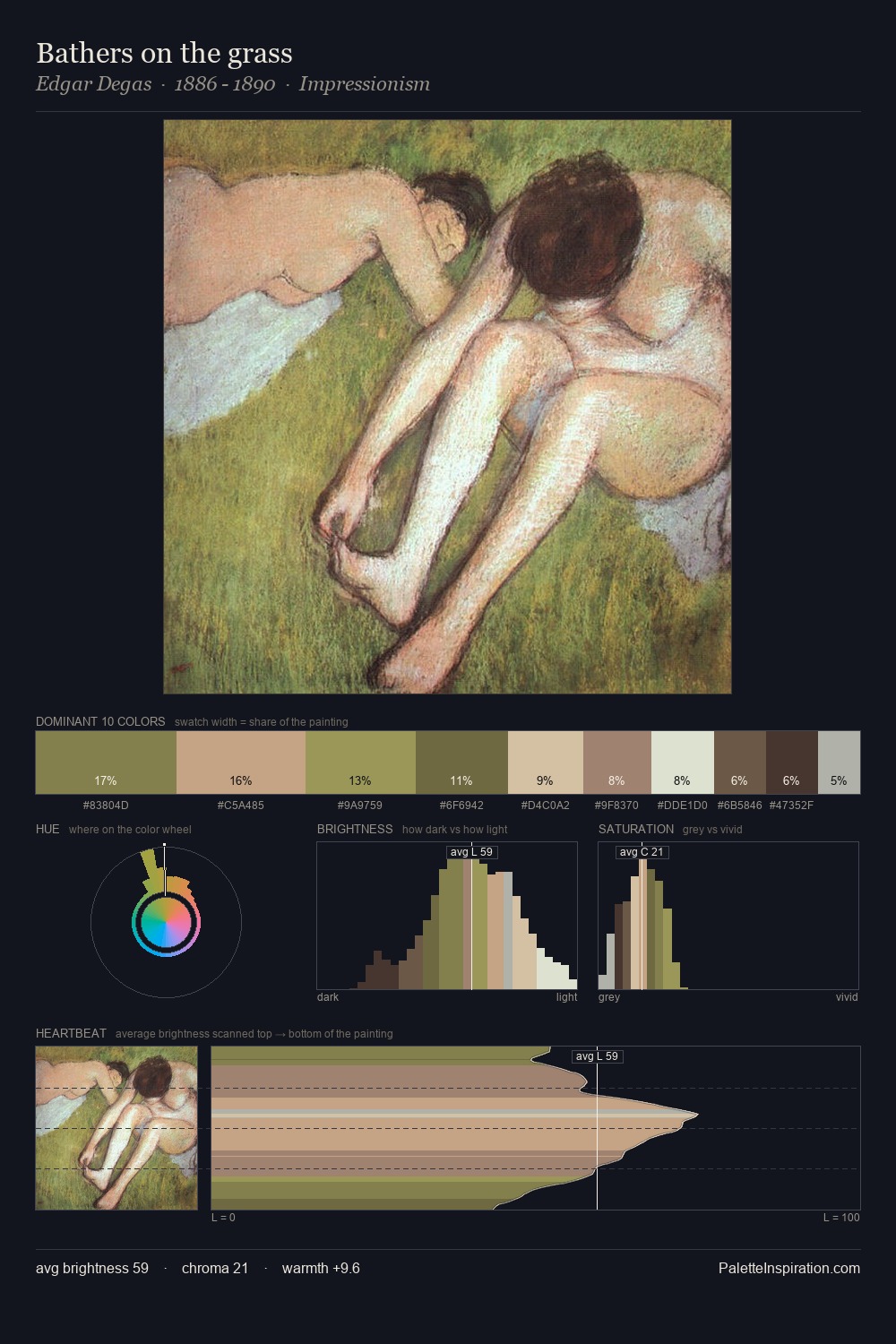Click the BRIGHTNESS section heading

(355, 829)
